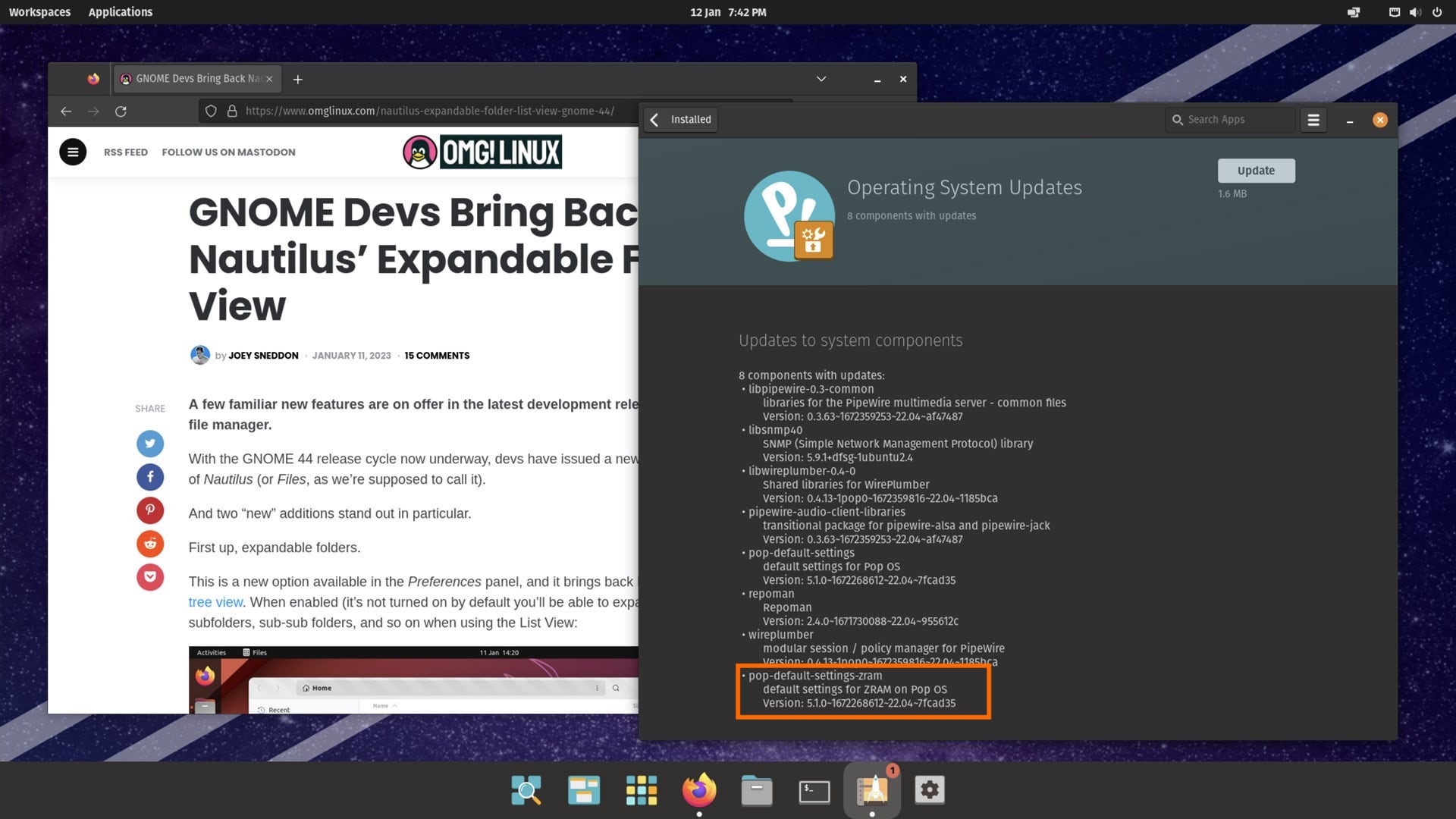
Task: Share article on Reddit
Action: point(150,544)
